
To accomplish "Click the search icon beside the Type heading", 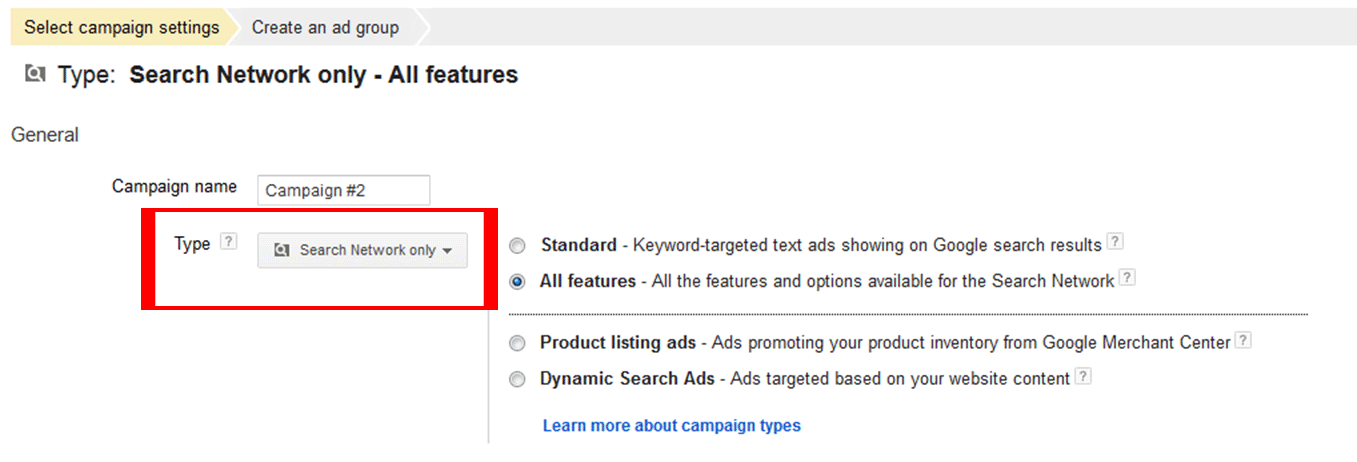I will tap(35, 74).
